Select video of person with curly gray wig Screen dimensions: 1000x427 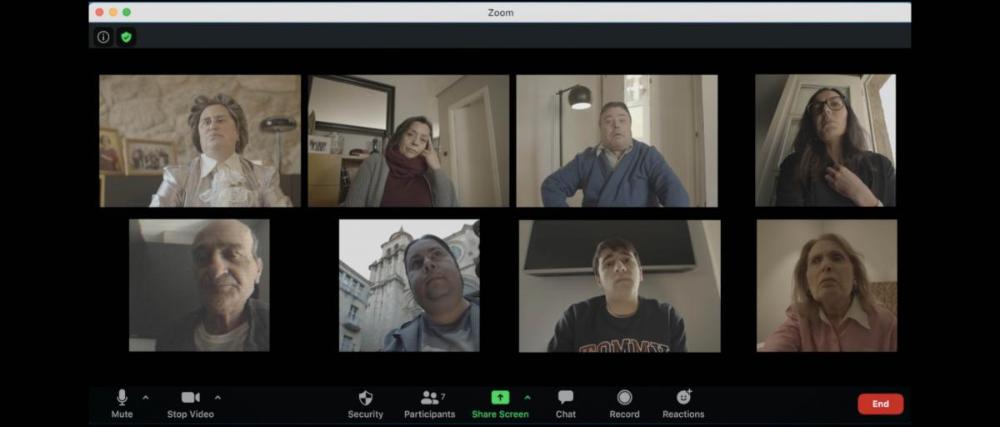coord(200,141)
